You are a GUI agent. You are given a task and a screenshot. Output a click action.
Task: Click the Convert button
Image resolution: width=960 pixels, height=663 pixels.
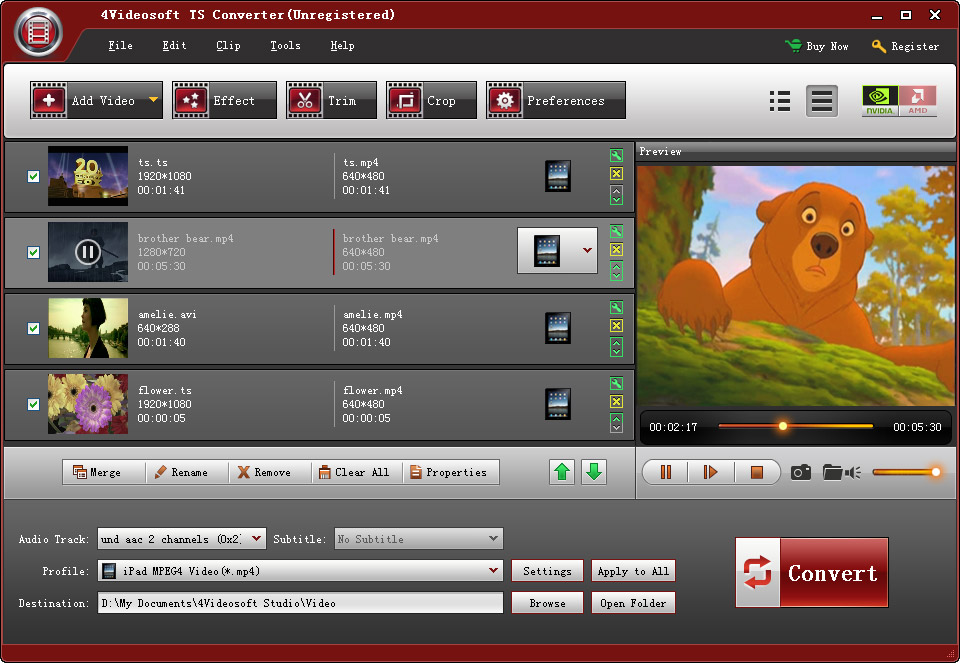point(812,573)
